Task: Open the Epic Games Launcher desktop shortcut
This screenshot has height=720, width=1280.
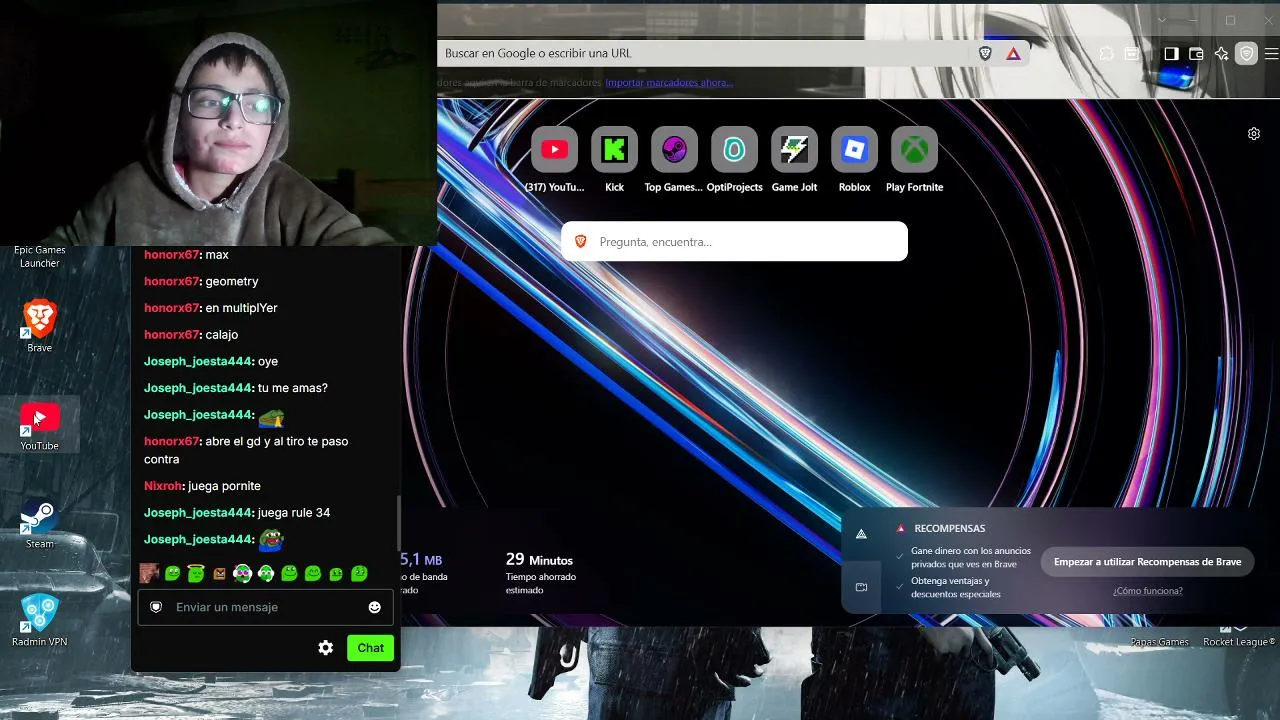Action: [39, 257]
